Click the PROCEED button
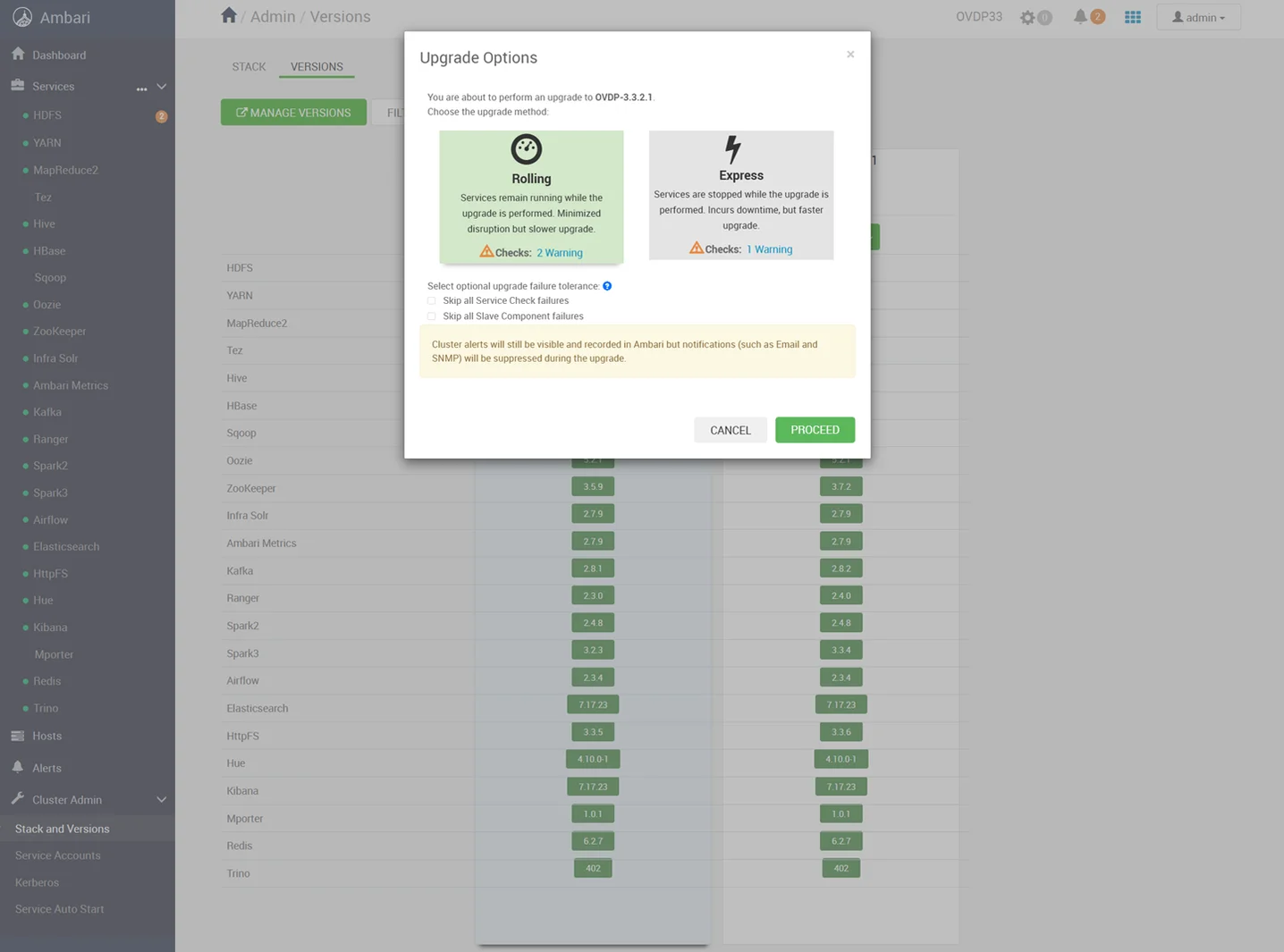The height and width of the screenshot is (952, 1284). [815, 430]
